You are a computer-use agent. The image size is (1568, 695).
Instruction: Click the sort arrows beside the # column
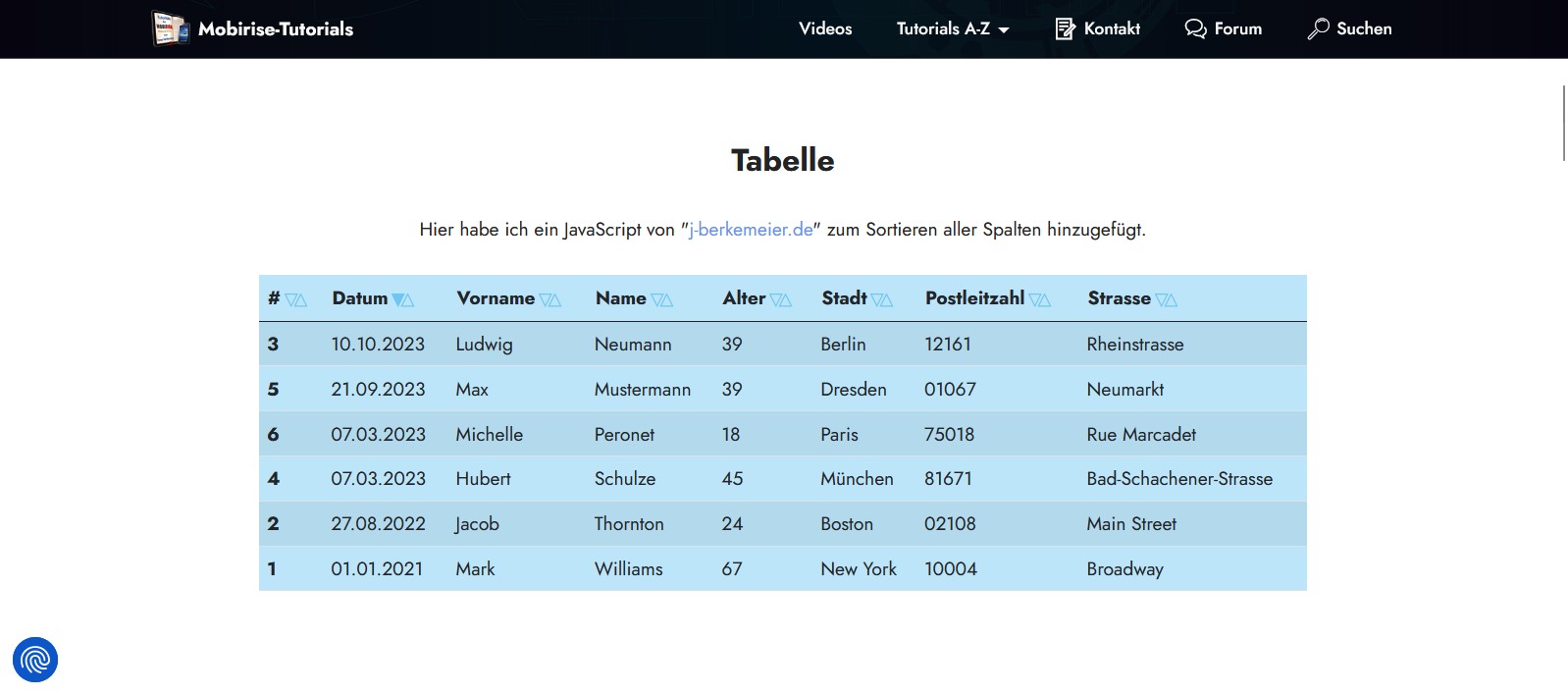pos(295,300)
